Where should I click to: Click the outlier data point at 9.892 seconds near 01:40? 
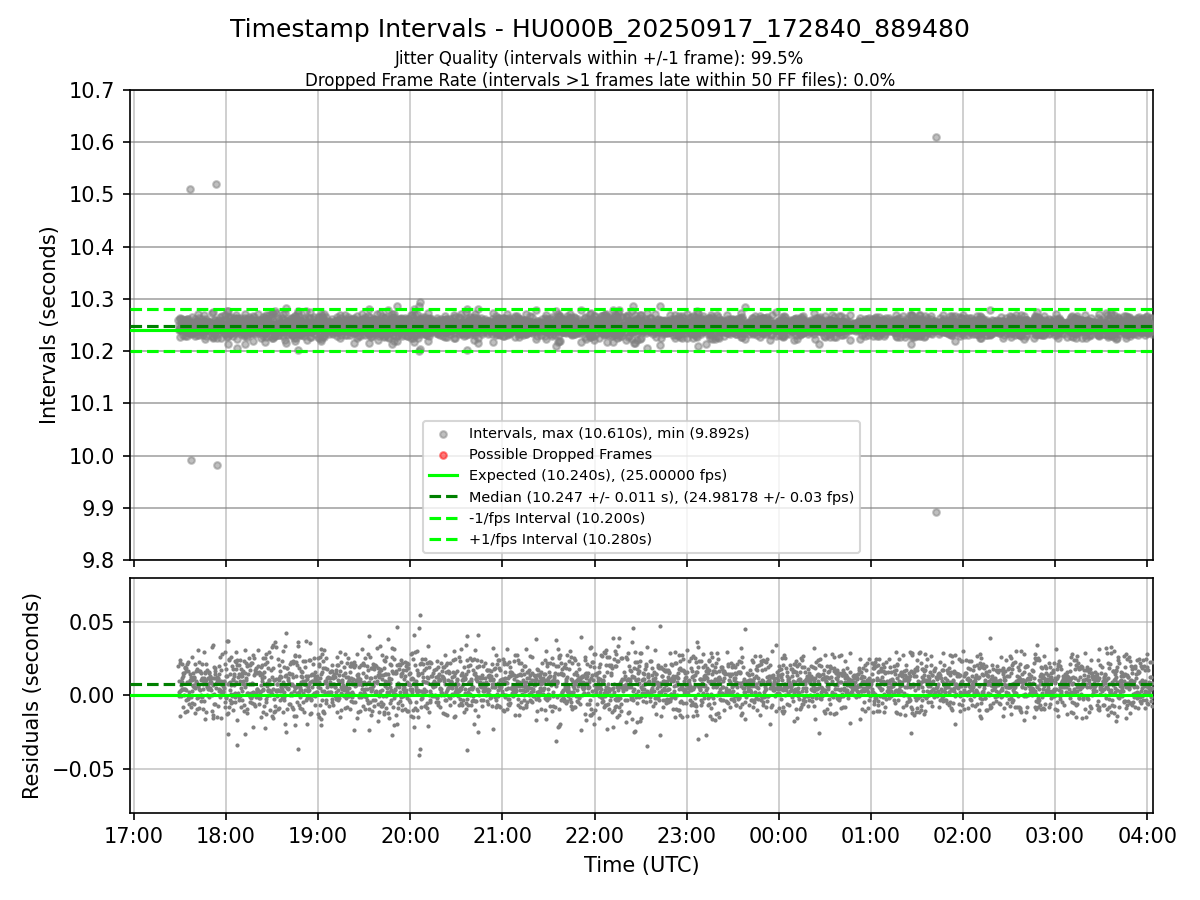click(x=936, y=512)
